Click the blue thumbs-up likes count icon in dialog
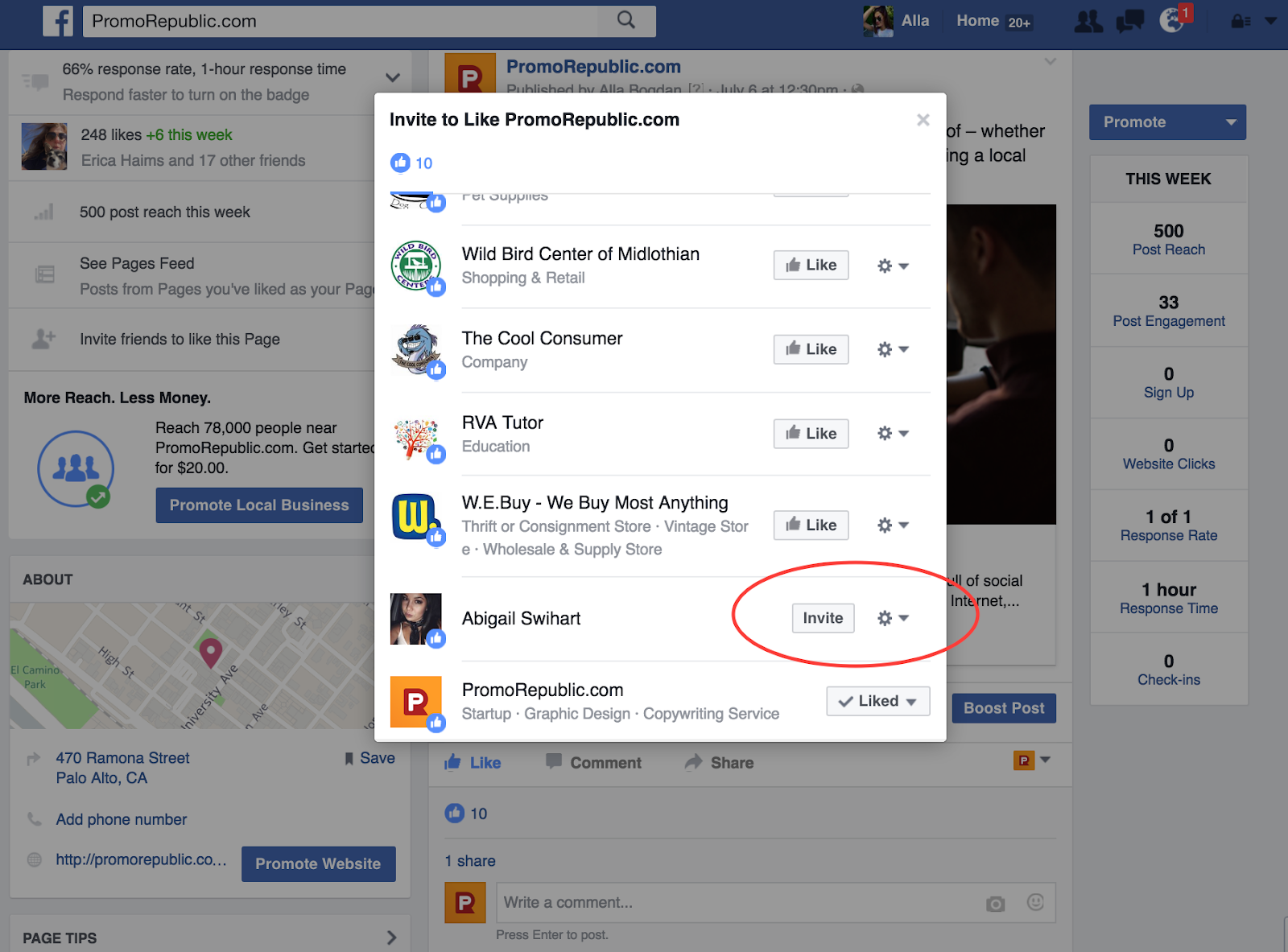This screenshot has height=952, width=1288. coord(400,163)
